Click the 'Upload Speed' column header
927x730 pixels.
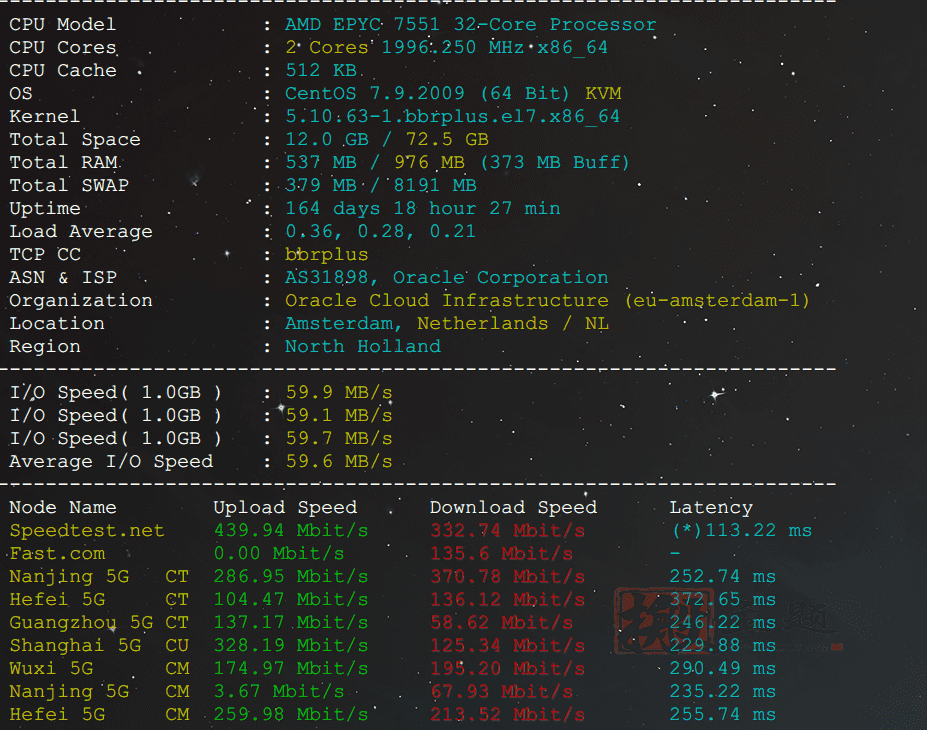[285, 508]
